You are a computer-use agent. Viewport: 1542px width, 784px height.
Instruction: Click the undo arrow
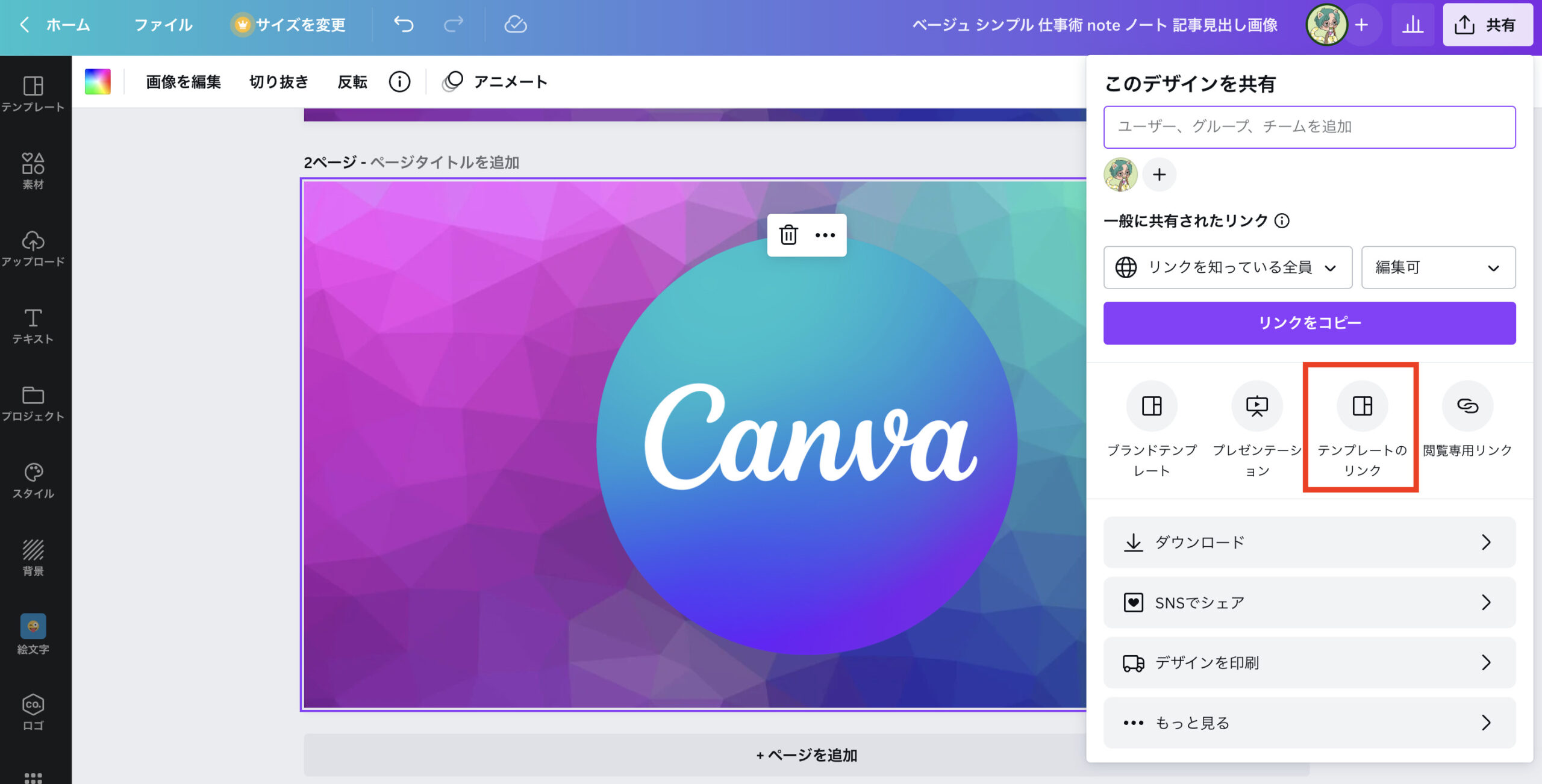click(404, 25)
